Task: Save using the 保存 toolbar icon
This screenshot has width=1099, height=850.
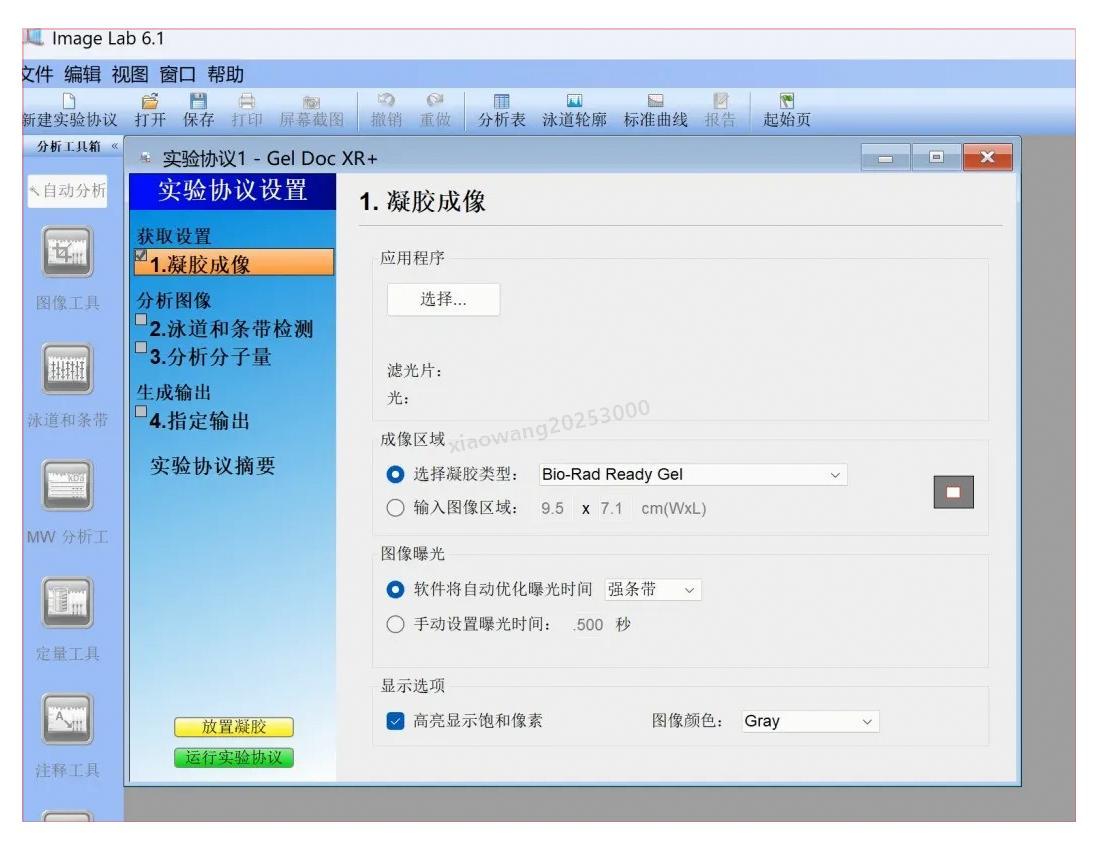Action: (x=198, y=101)
